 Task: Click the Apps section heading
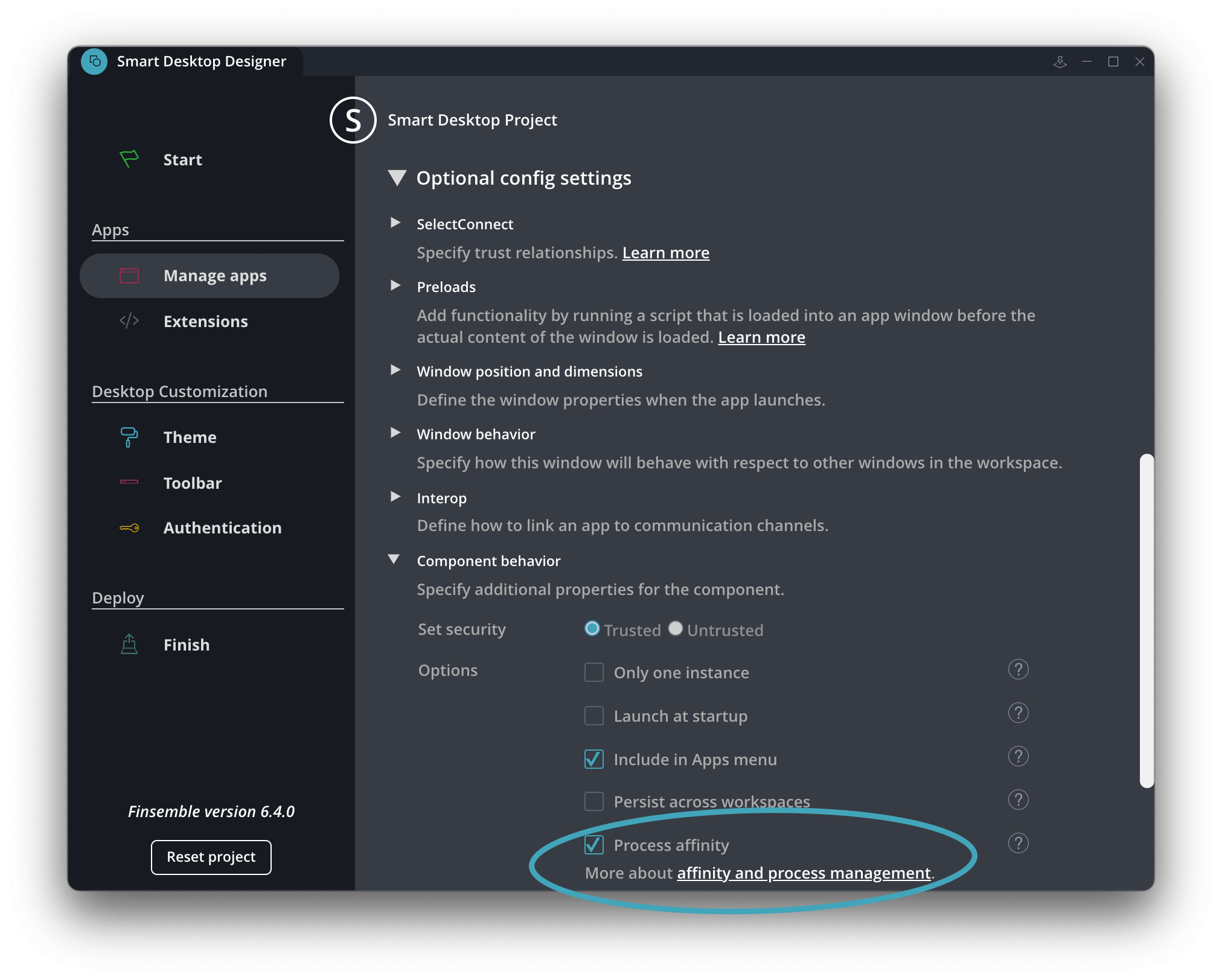pos(110,230)
